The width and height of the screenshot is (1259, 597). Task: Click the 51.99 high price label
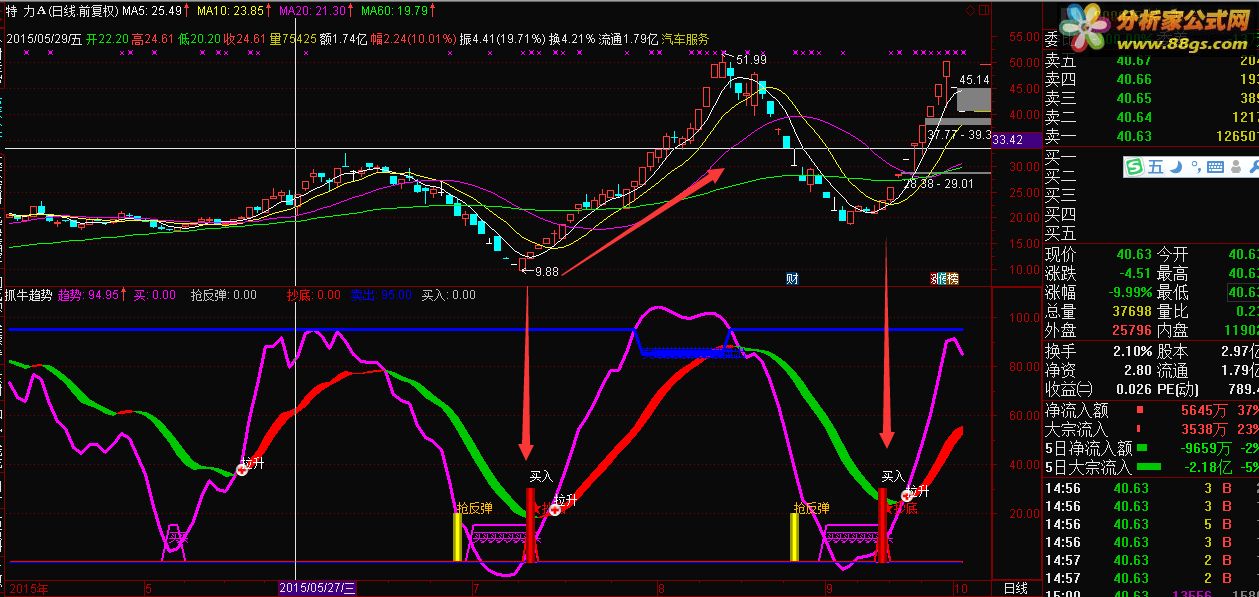[x=751, y=61]
